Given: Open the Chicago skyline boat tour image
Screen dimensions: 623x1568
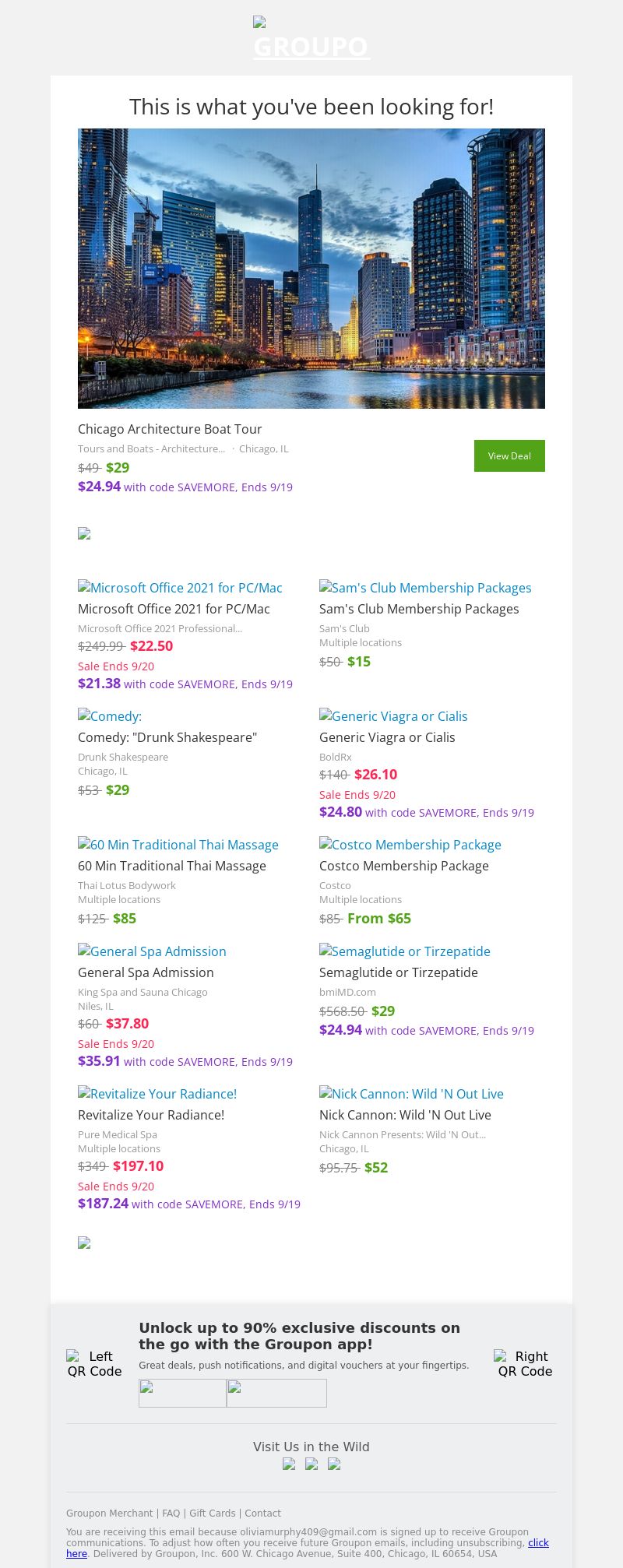Looking at the screenshot, I should pos(311,269).
